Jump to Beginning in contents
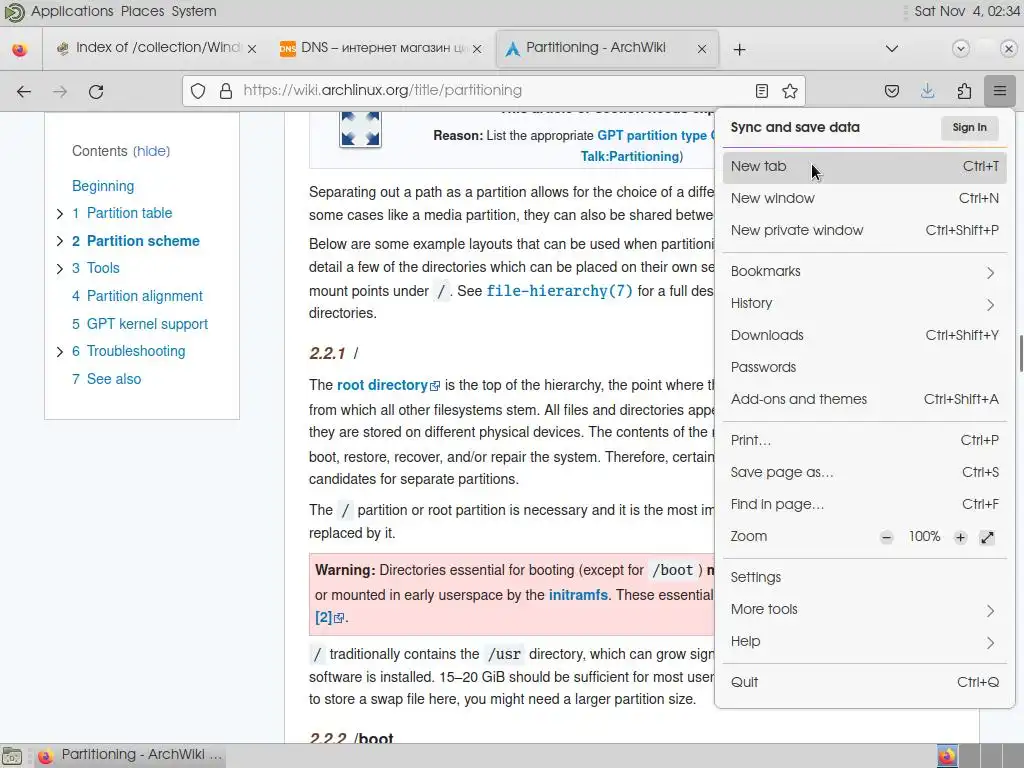This screenshot has width=1024, height=768. coord(103,186)
